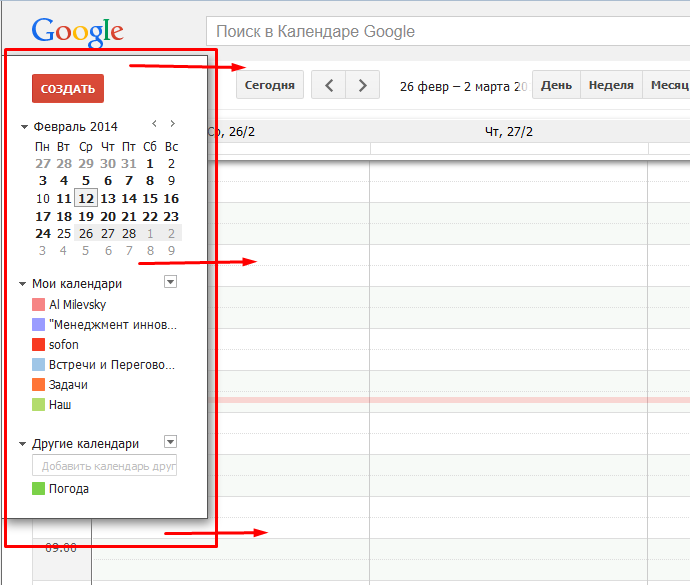
Task: Select February 10 in mini calendar
Action: point(43,199)
